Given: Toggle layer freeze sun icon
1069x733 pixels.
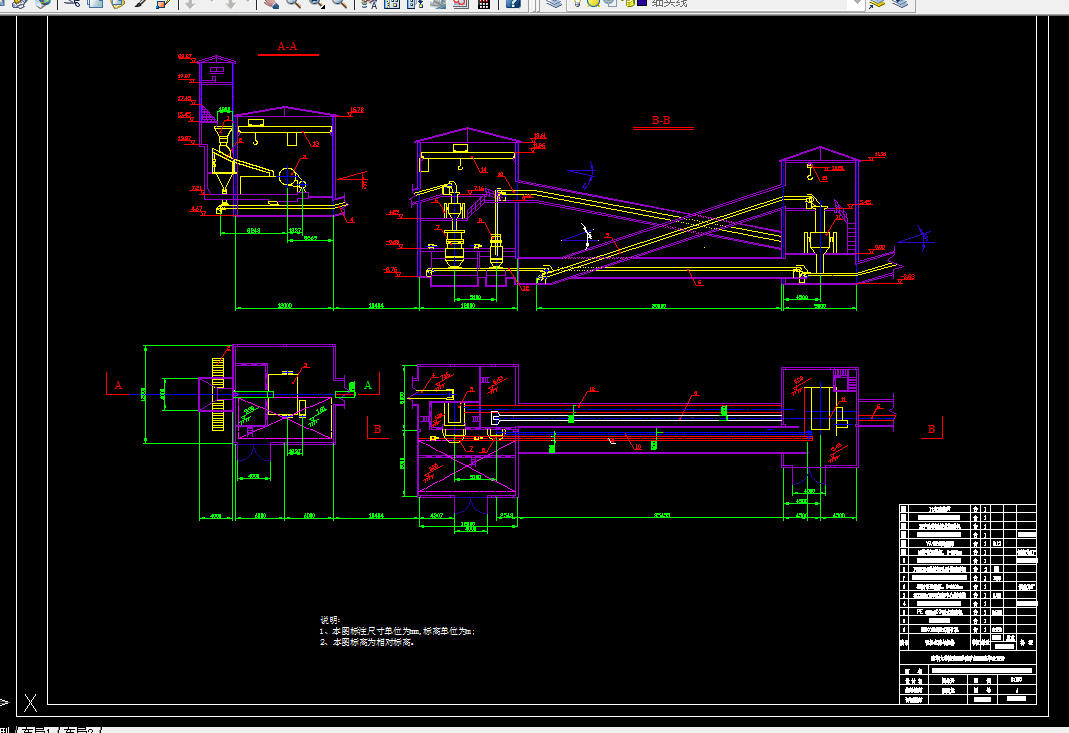Looking at the screenshot, I should [593, 3].
